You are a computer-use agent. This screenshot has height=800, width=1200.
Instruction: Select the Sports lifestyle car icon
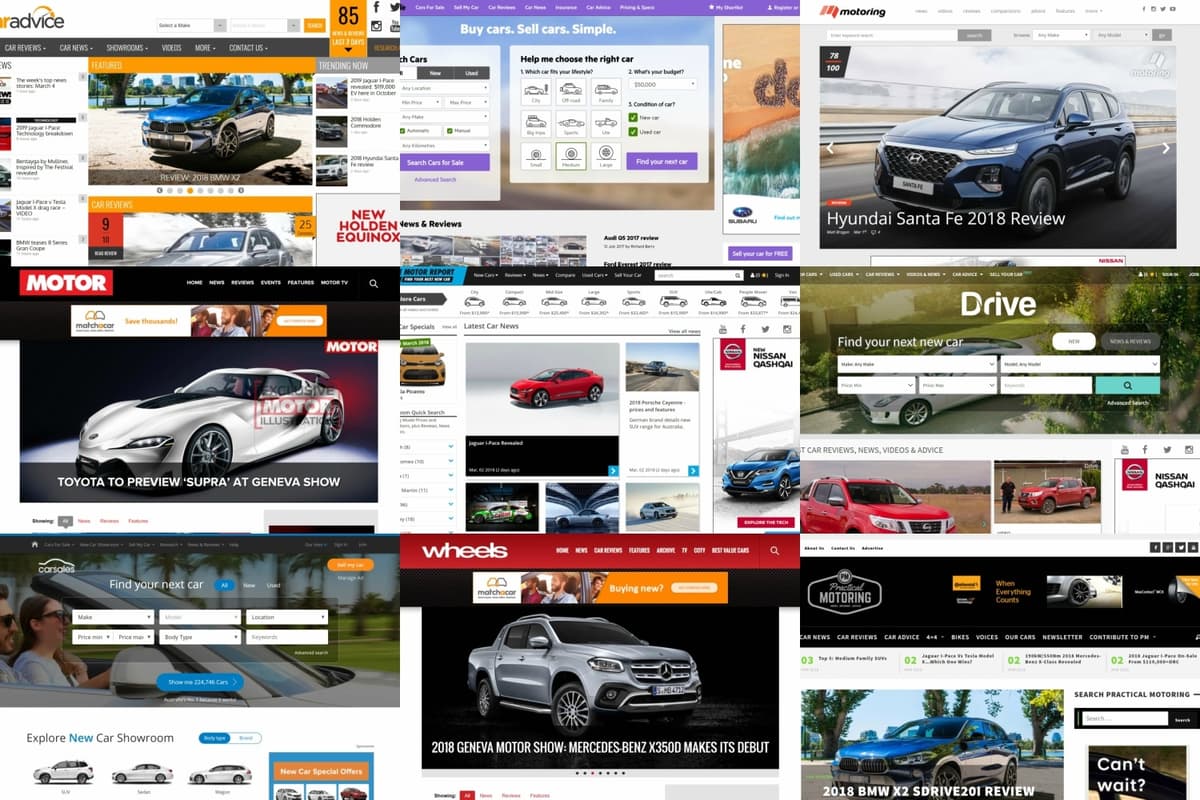[571, 124]
